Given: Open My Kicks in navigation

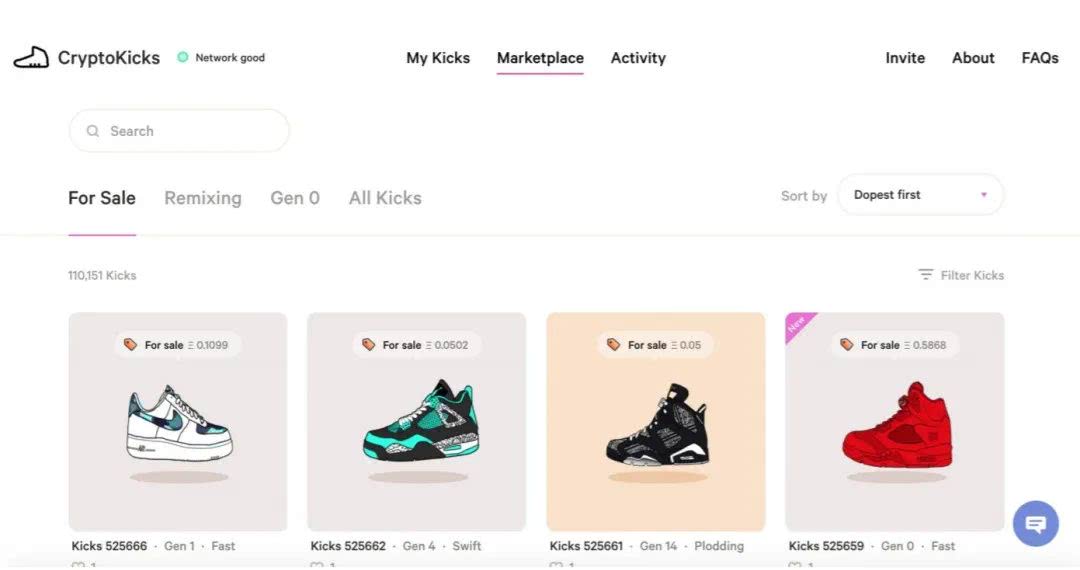Looking at the screenshot, I should [x=438, y=58].
